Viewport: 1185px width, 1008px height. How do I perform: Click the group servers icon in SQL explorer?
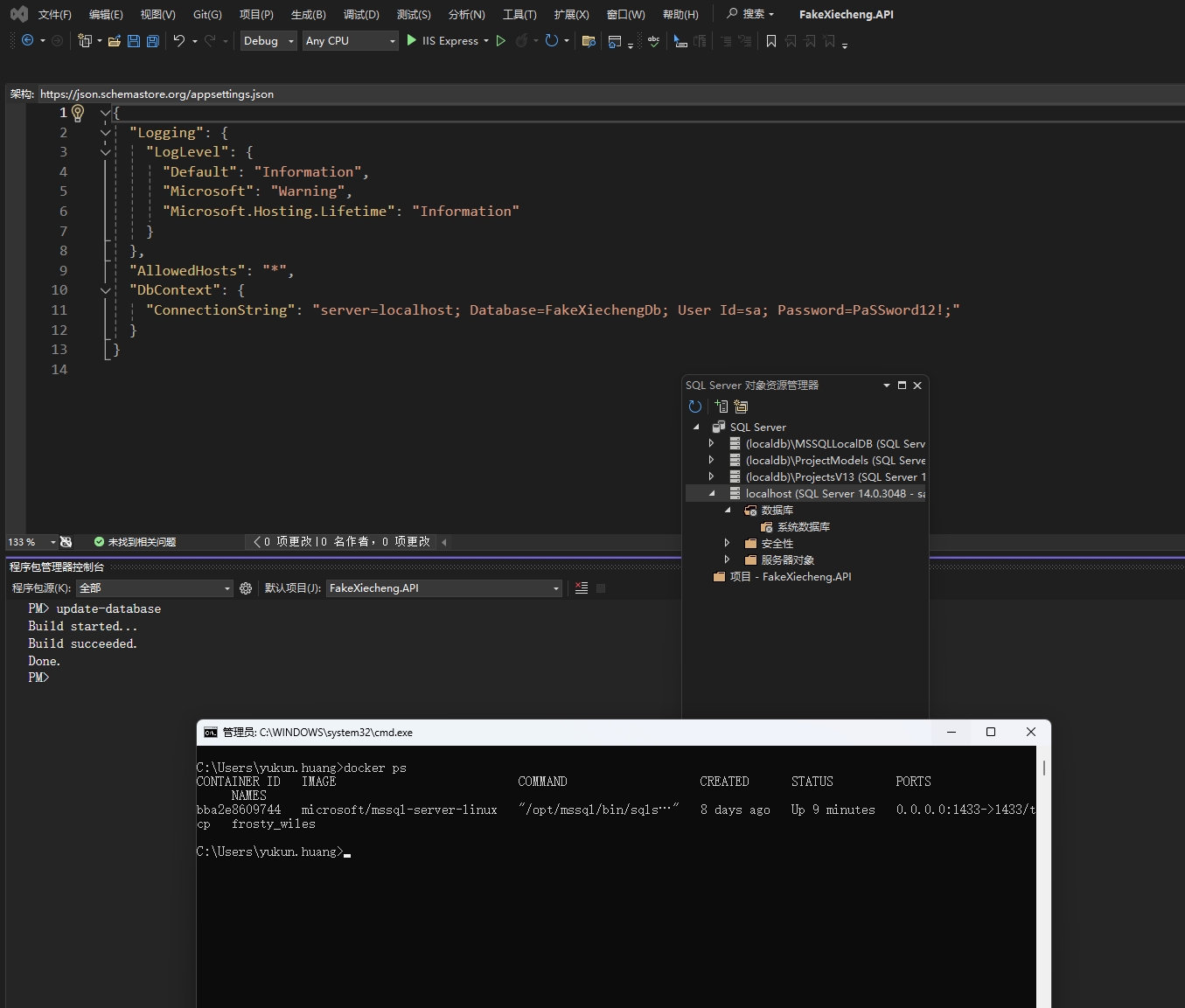click(742, 407)
